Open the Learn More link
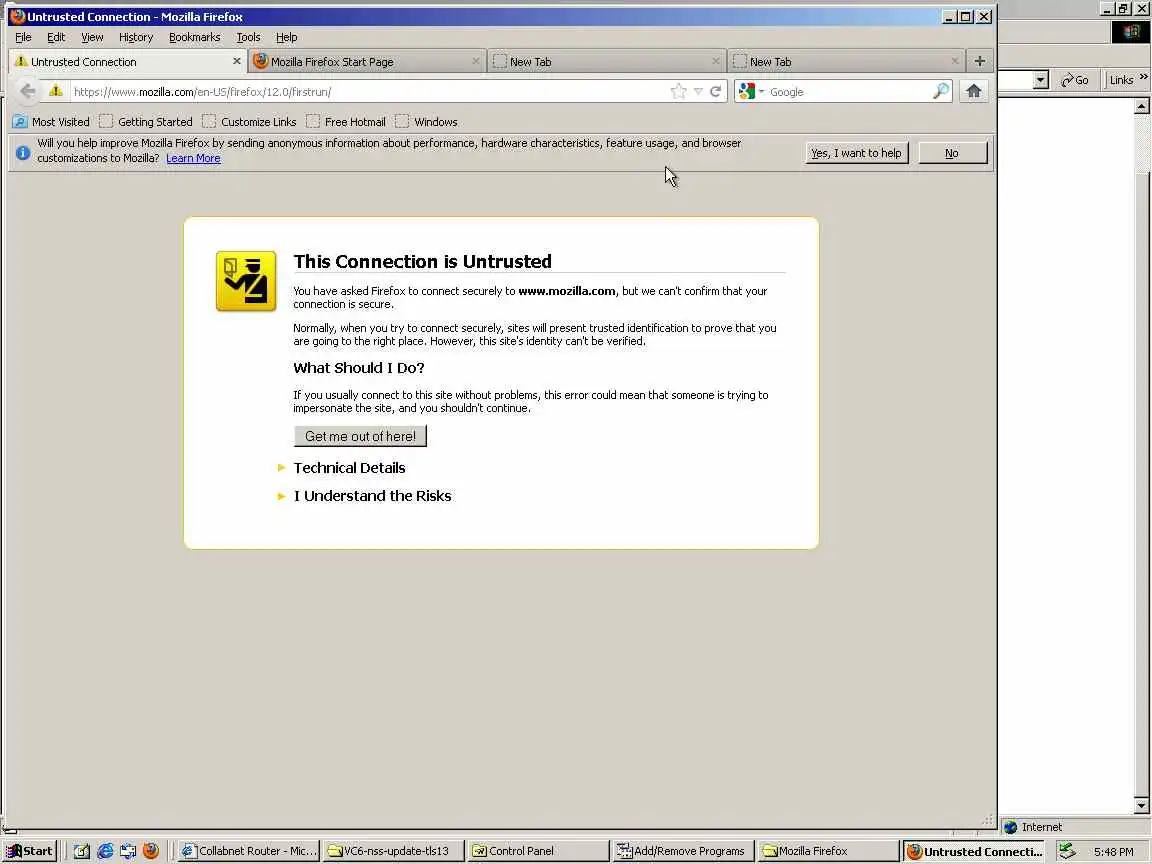The width and height of the screenshot is (1152, 864). pyautogui.click(x=193, y=158)
